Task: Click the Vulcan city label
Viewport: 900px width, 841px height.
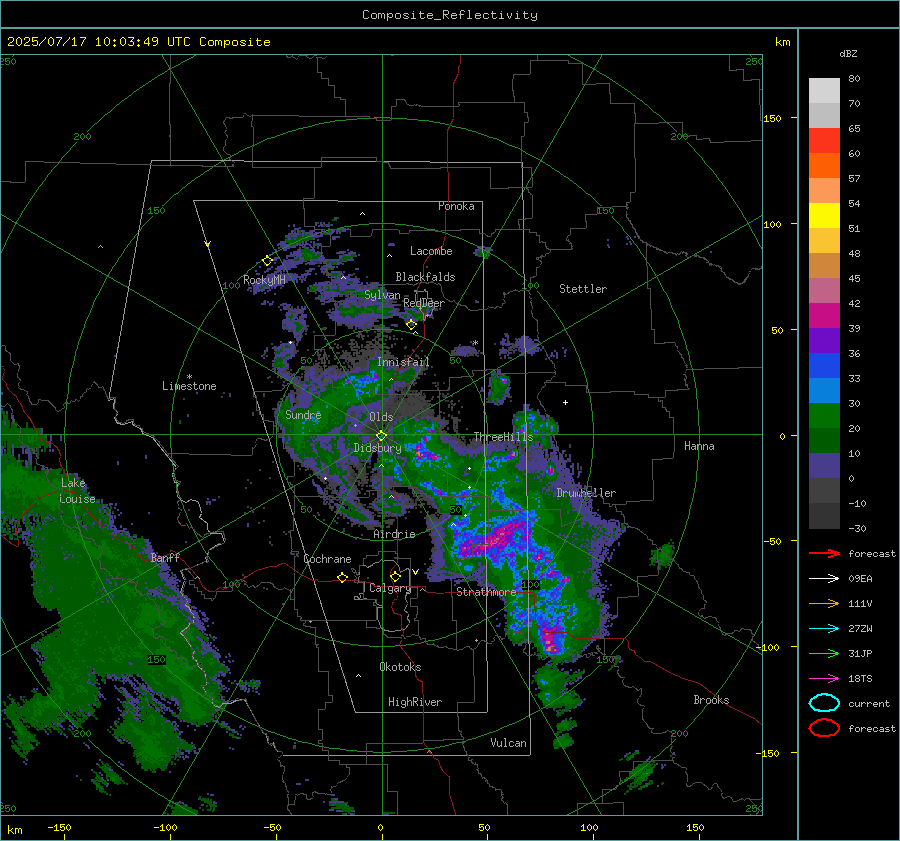Action: (x=508, y=743)
